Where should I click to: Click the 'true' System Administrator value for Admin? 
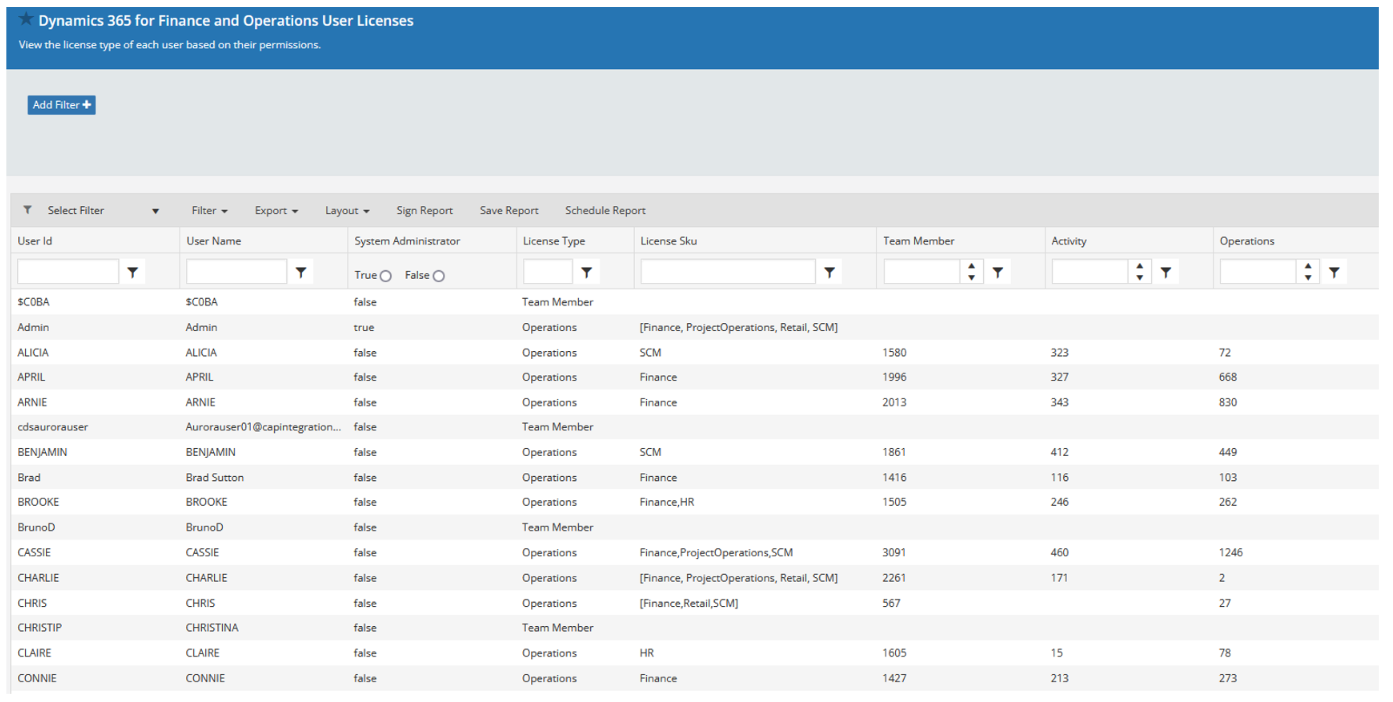[364, 327]
